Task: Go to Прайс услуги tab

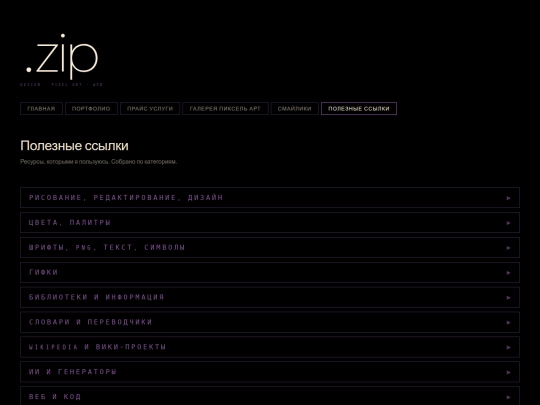Action: 150,108
